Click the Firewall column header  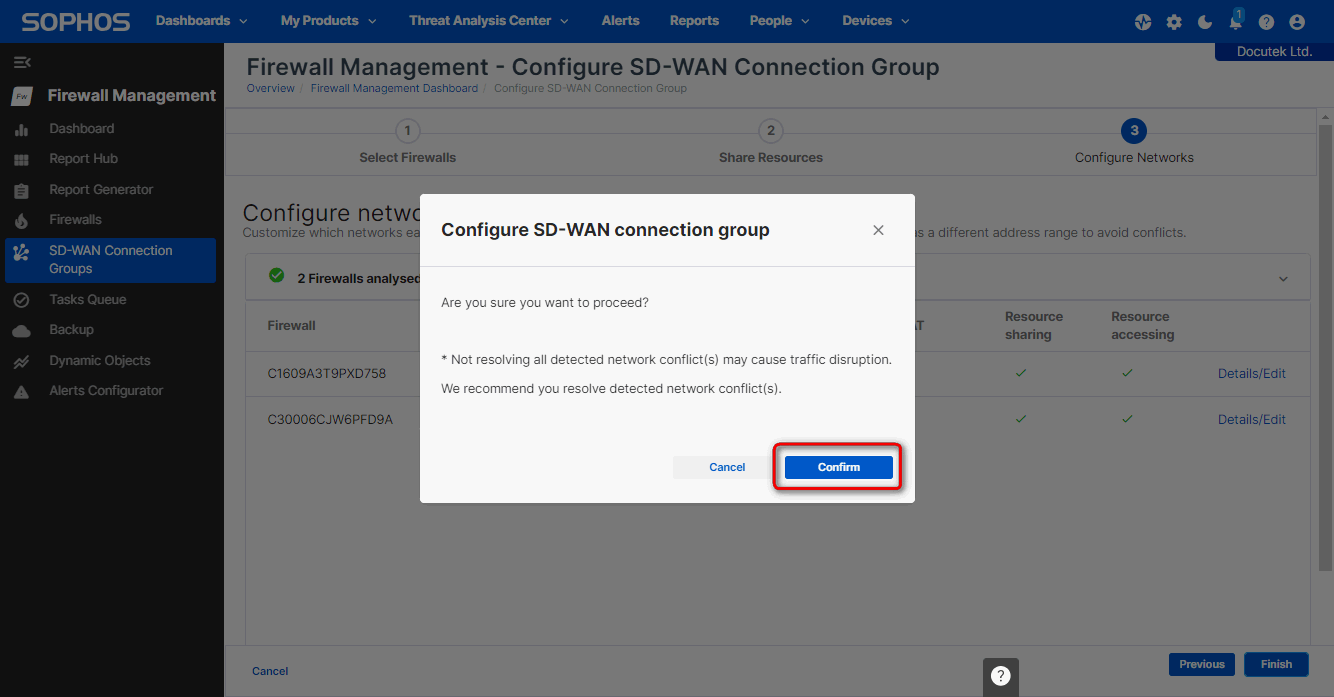pos(291,326)
